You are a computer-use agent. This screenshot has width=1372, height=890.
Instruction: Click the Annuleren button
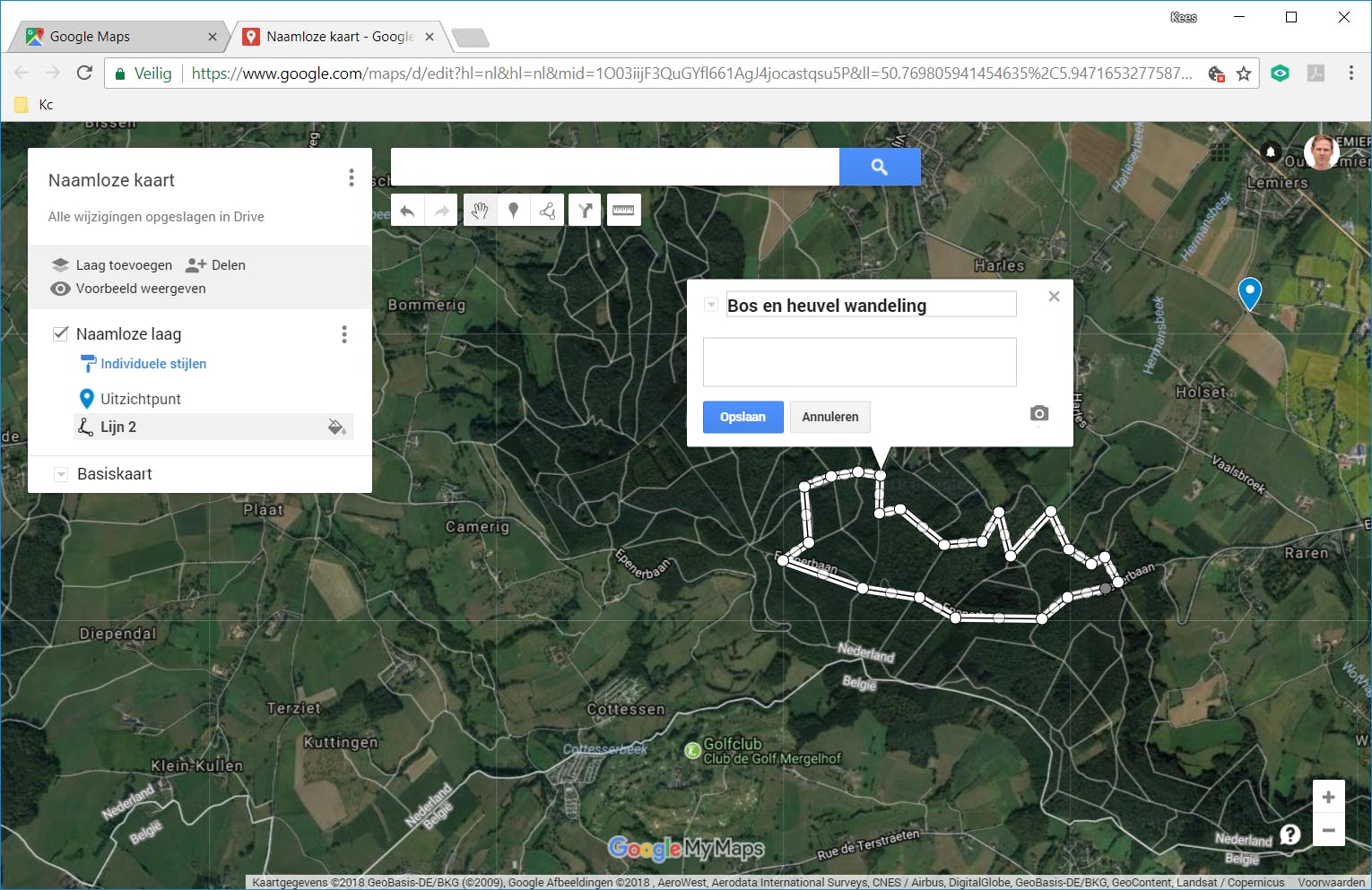pos(829,417)
